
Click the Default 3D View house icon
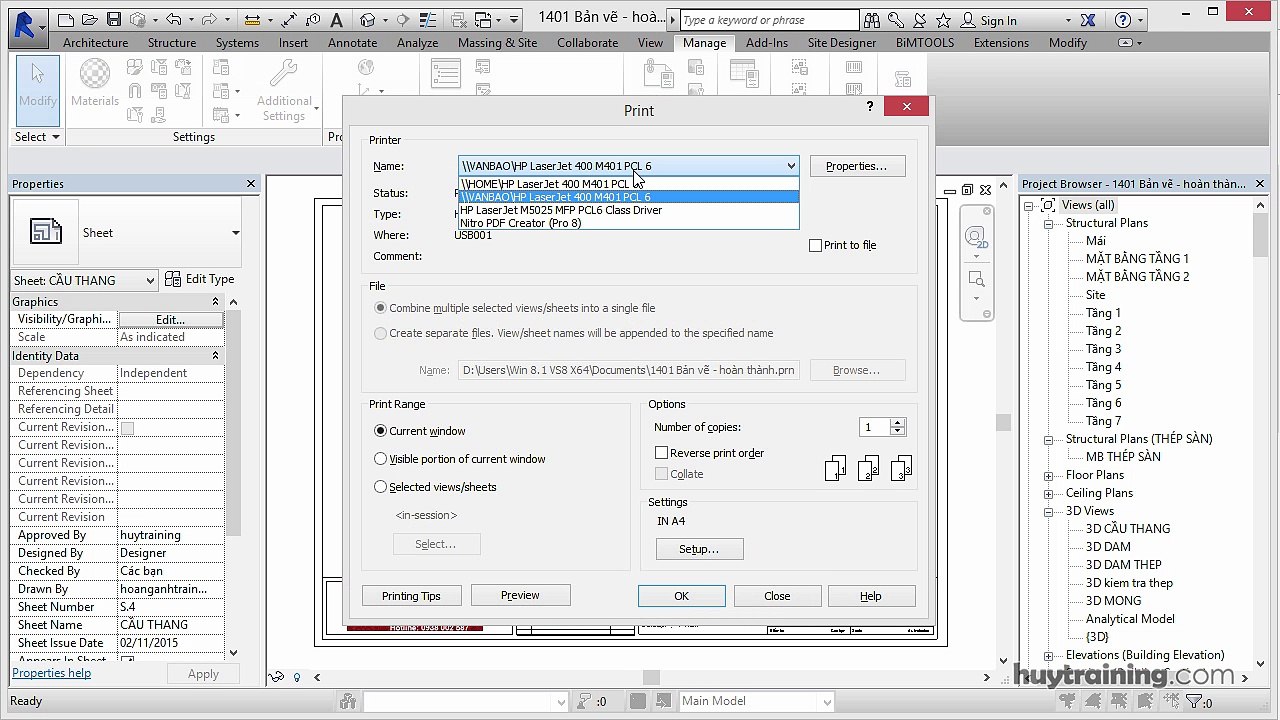(368, 20)
